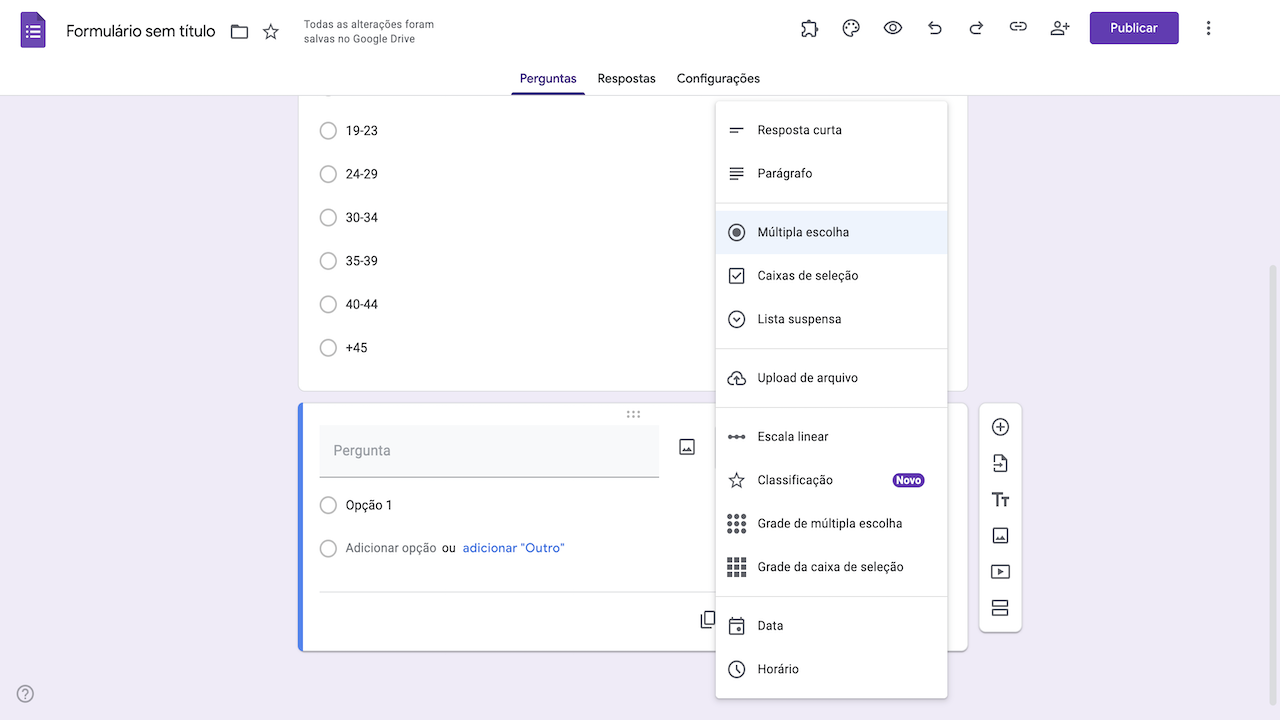Click the adicionar "Outro" link
This screenshot has height=720, width=1280.
click(513, 548)
